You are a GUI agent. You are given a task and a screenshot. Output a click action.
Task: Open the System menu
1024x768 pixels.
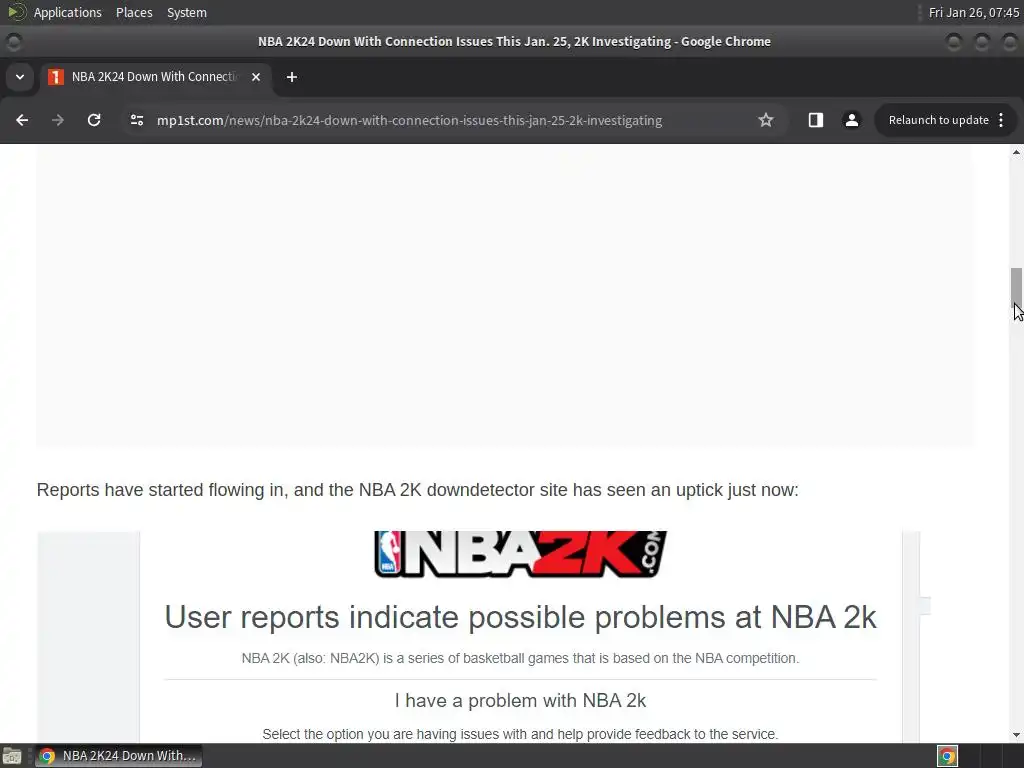tap(187, 12)
